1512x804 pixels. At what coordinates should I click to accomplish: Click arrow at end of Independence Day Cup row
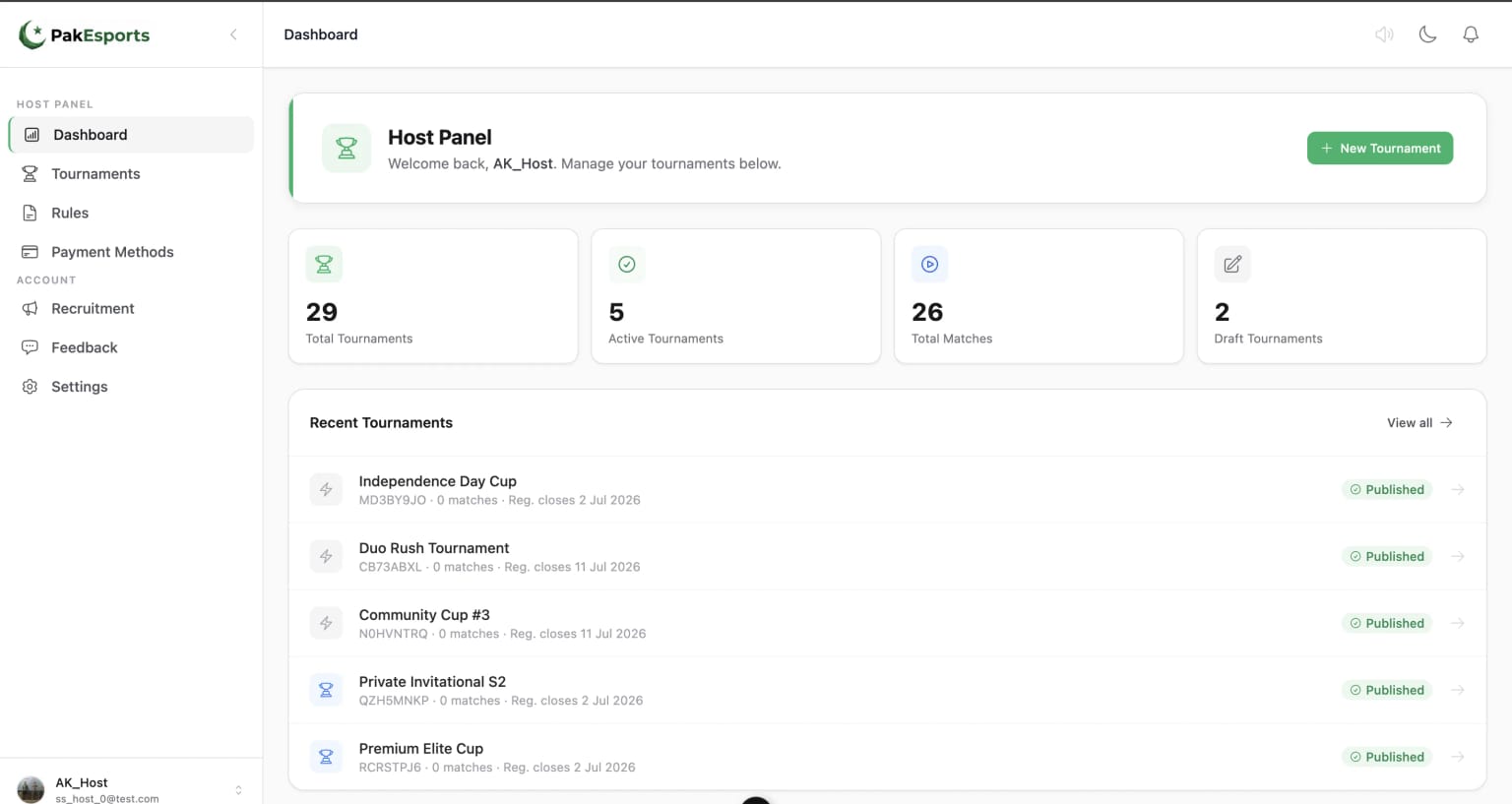point(1458,489)
